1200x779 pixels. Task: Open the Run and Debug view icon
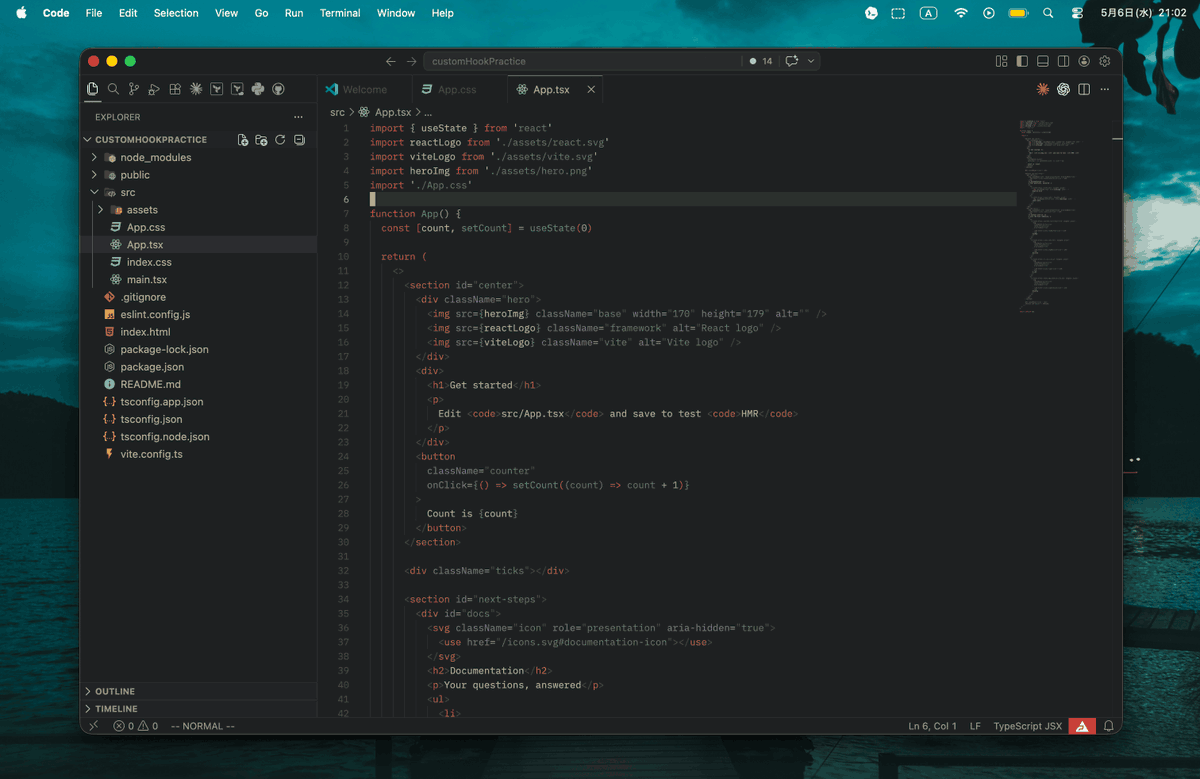click(x=154, y=89)
